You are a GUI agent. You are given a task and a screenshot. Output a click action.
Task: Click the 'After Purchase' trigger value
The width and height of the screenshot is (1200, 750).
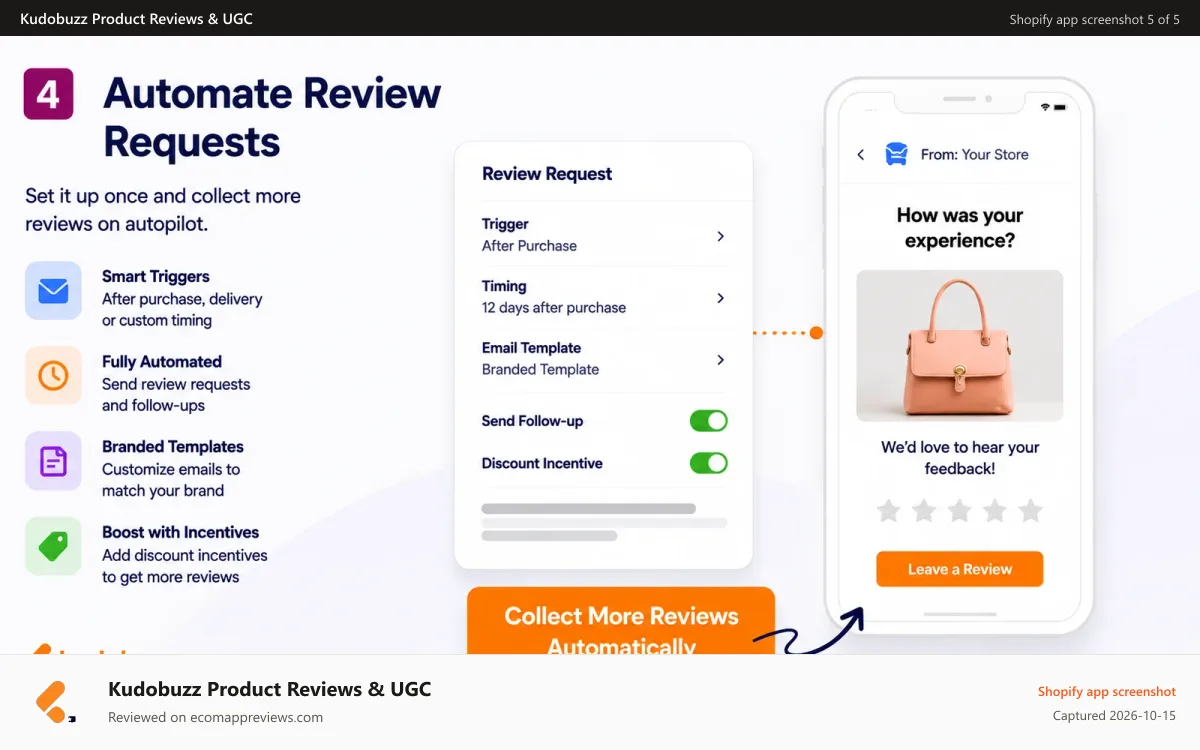[530, 246]
